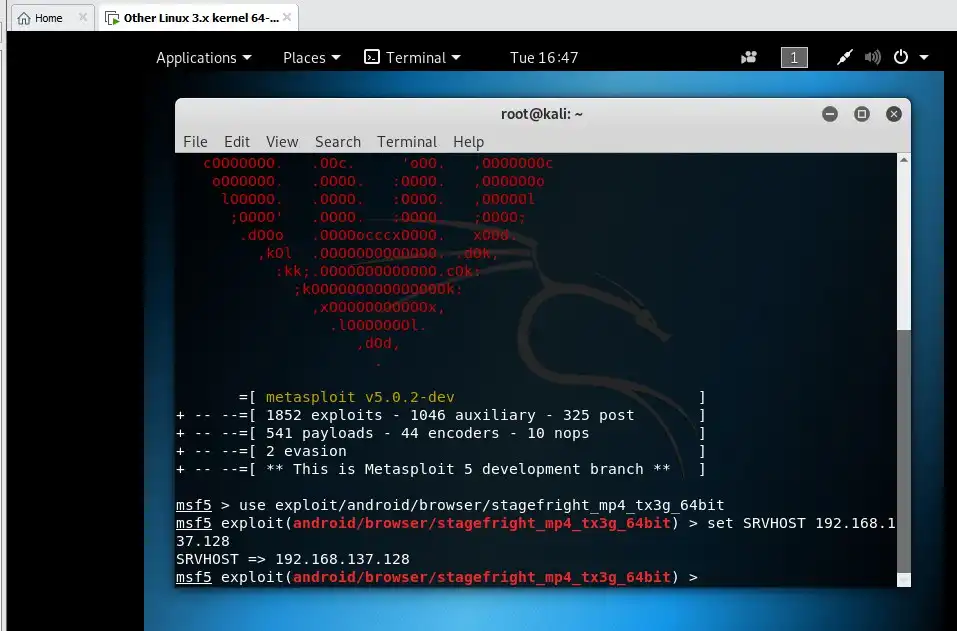Click the root@kali: ~ title bar text

tap(542, 114)
